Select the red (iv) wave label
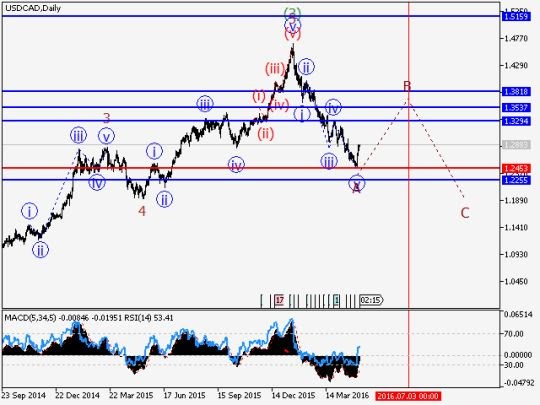 tap(279, 105)
